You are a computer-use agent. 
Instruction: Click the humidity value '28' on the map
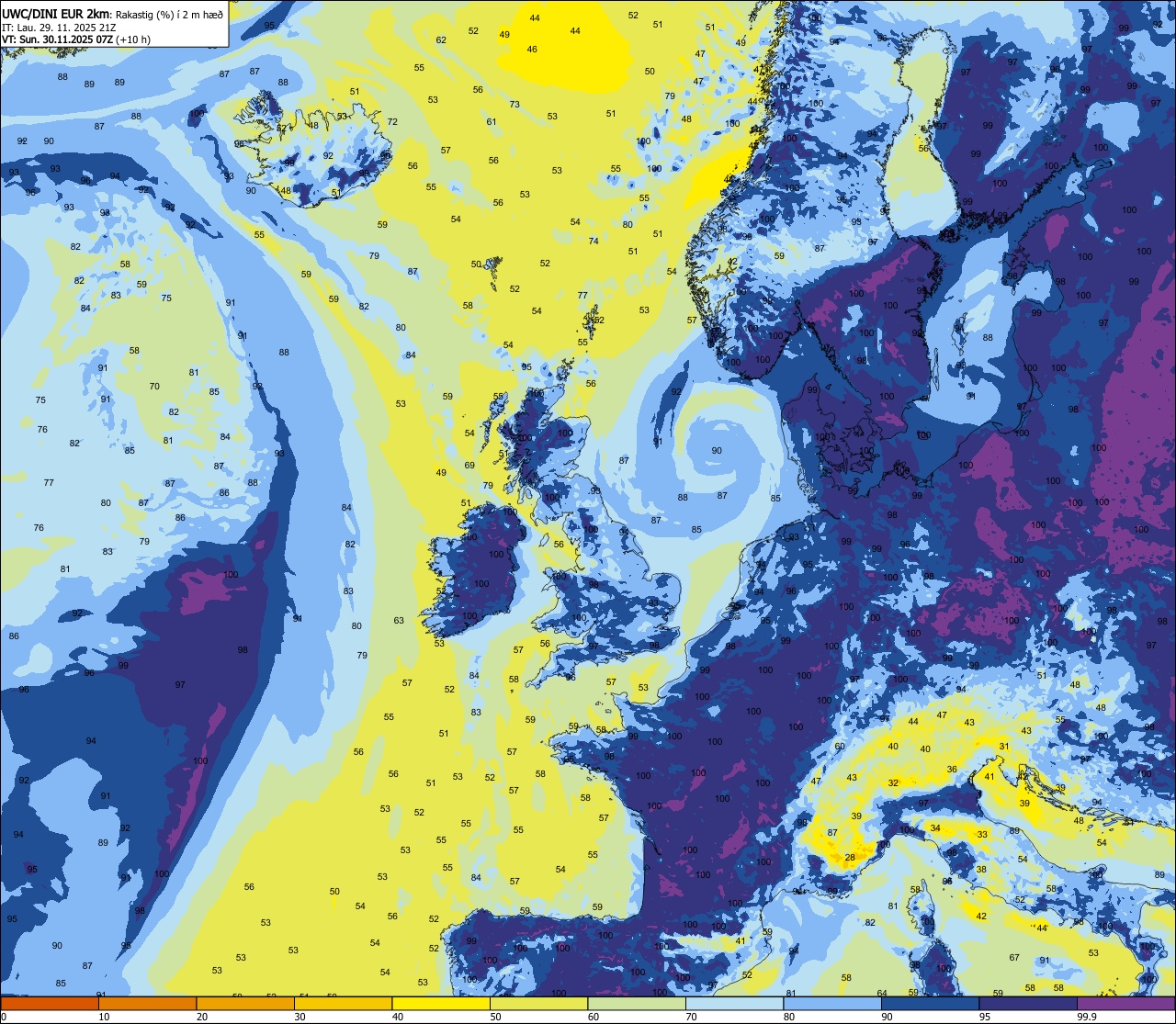(x=850, y=858)
